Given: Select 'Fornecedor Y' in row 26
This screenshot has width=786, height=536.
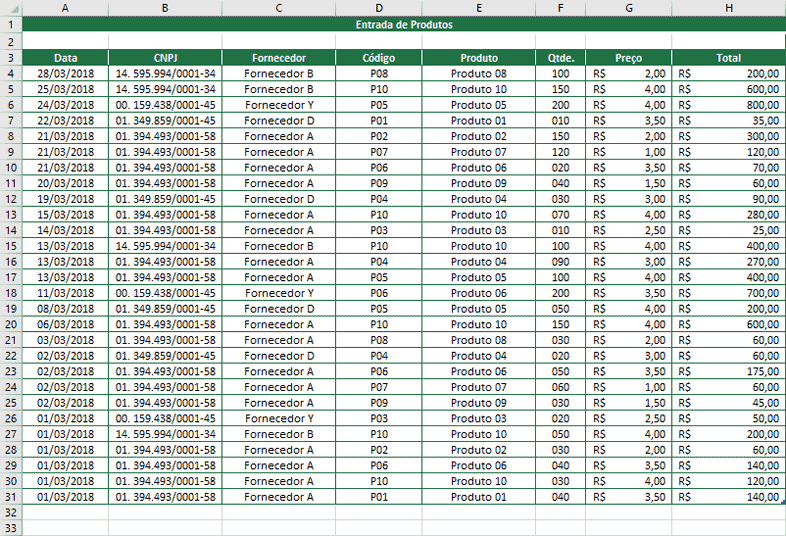Looking at the screenshot, I should tap(279, 418).
